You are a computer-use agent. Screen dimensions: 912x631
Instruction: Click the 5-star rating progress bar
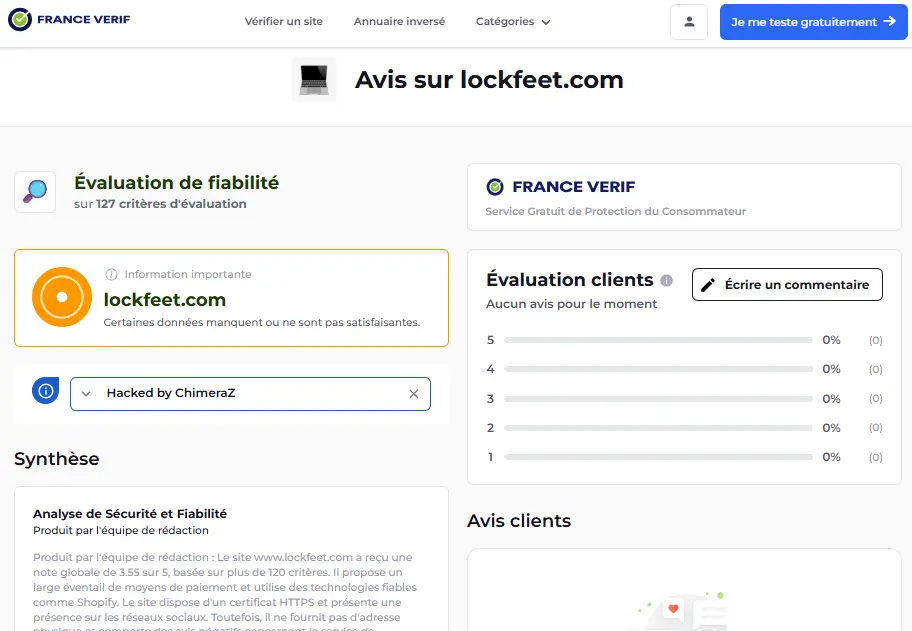[x=660, y=340]
